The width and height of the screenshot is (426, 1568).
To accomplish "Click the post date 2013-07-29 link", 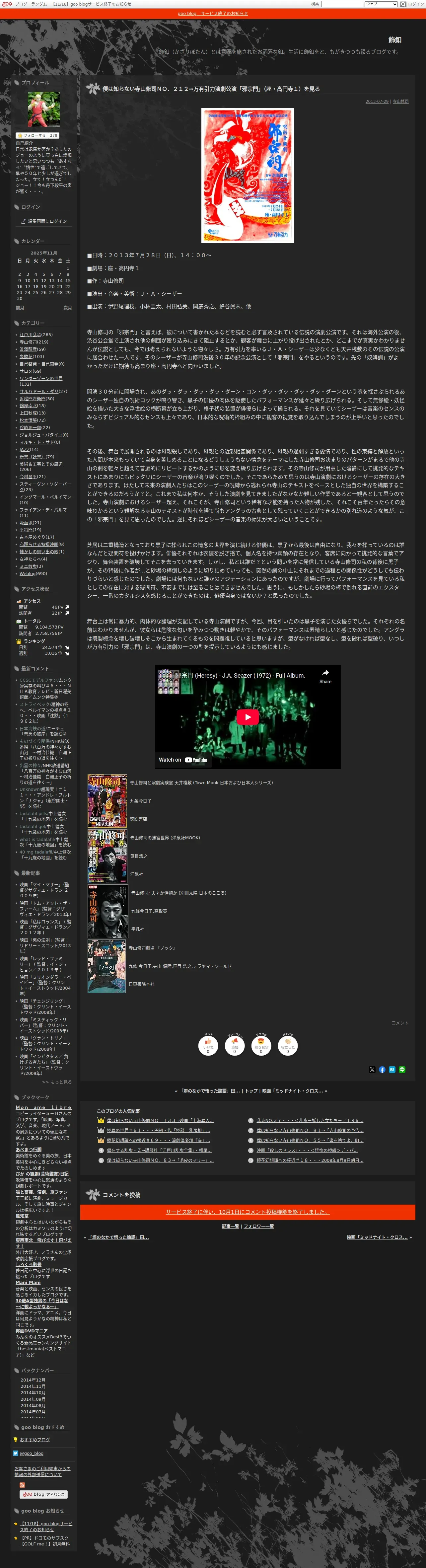I will [377, 102].
